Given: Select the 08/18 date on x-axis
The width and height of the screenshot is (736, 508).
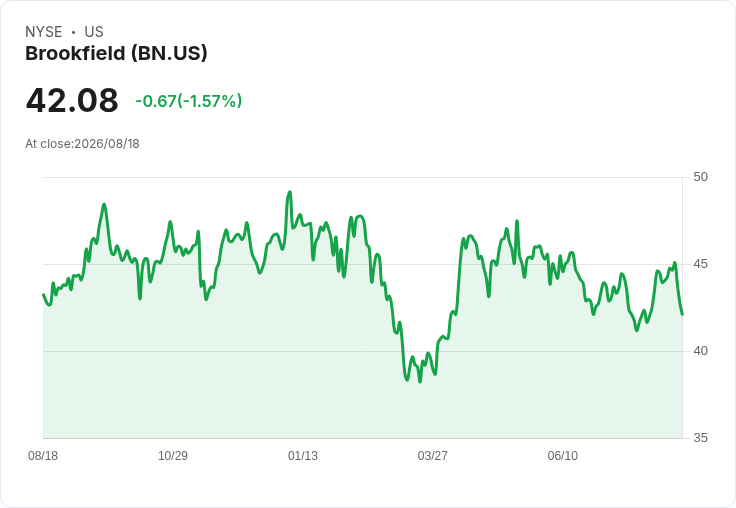Looking at the screenshot, I should click(x=43, y=456).
